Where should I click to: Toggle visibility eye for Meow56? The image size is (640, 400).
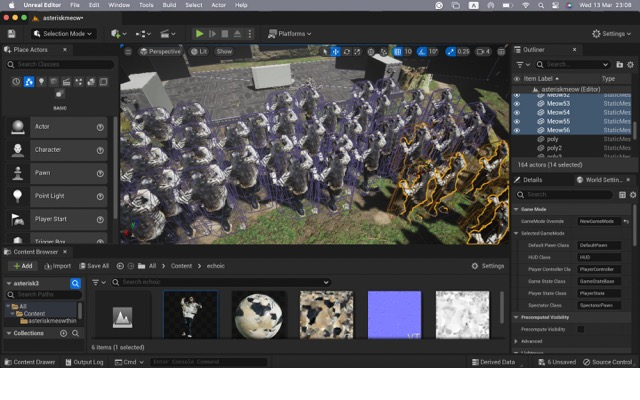point(517,130)
